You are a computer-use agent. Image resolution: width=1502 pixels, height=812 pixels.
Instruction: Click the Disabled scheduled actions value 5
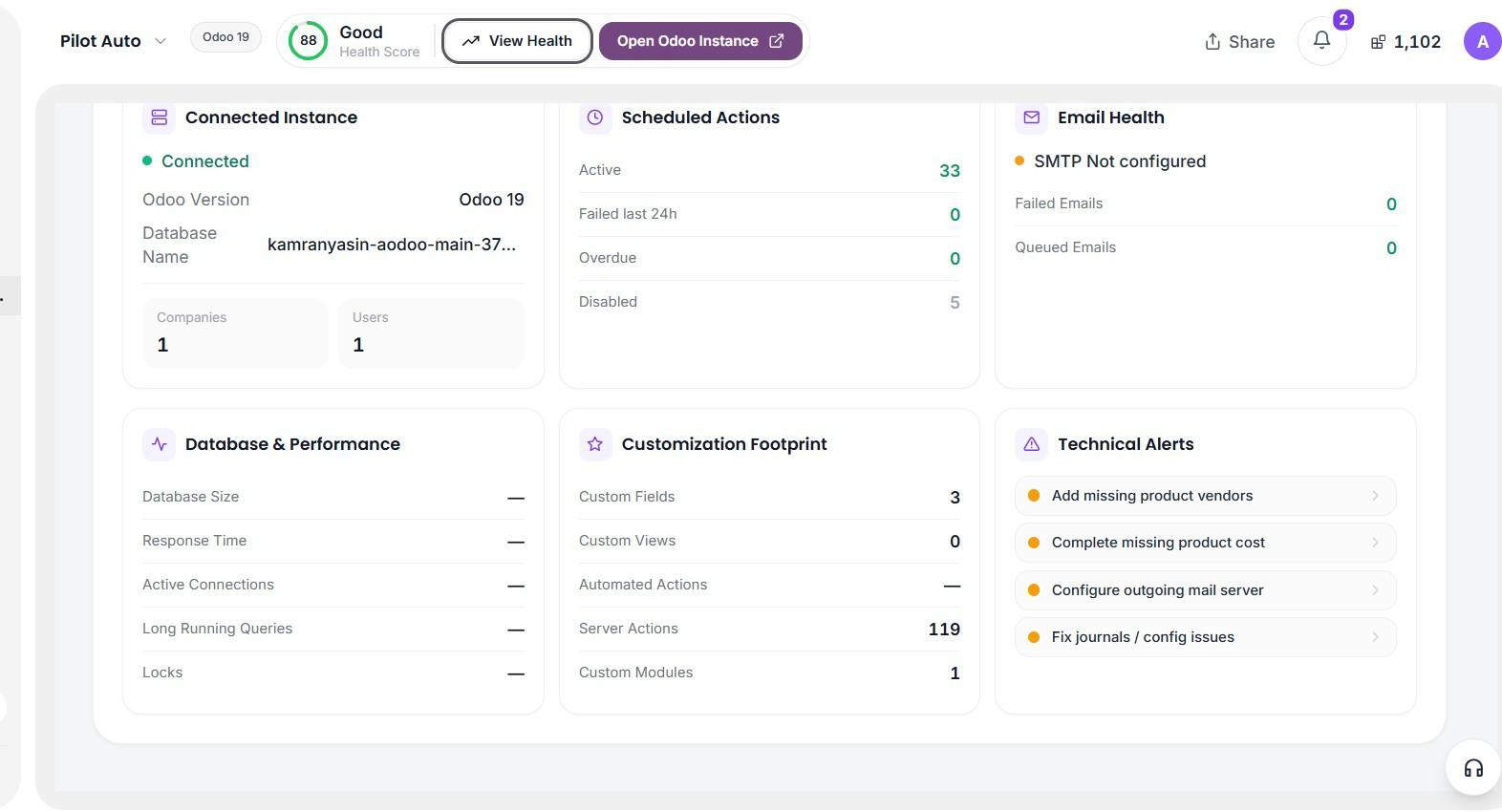point(955,303)
